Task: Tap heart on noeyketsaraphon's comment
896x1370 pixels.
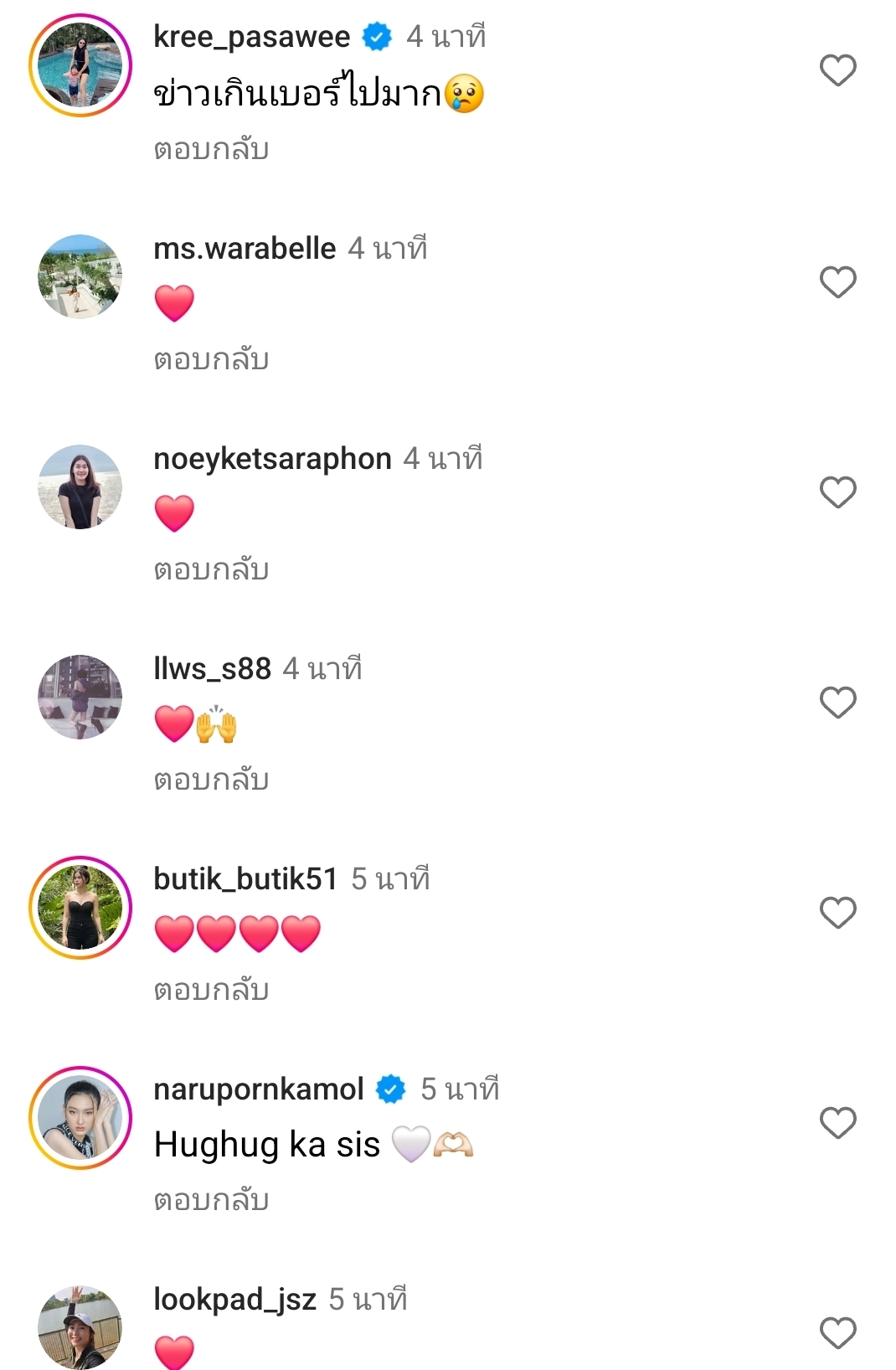Action: [x=837, y=492]
